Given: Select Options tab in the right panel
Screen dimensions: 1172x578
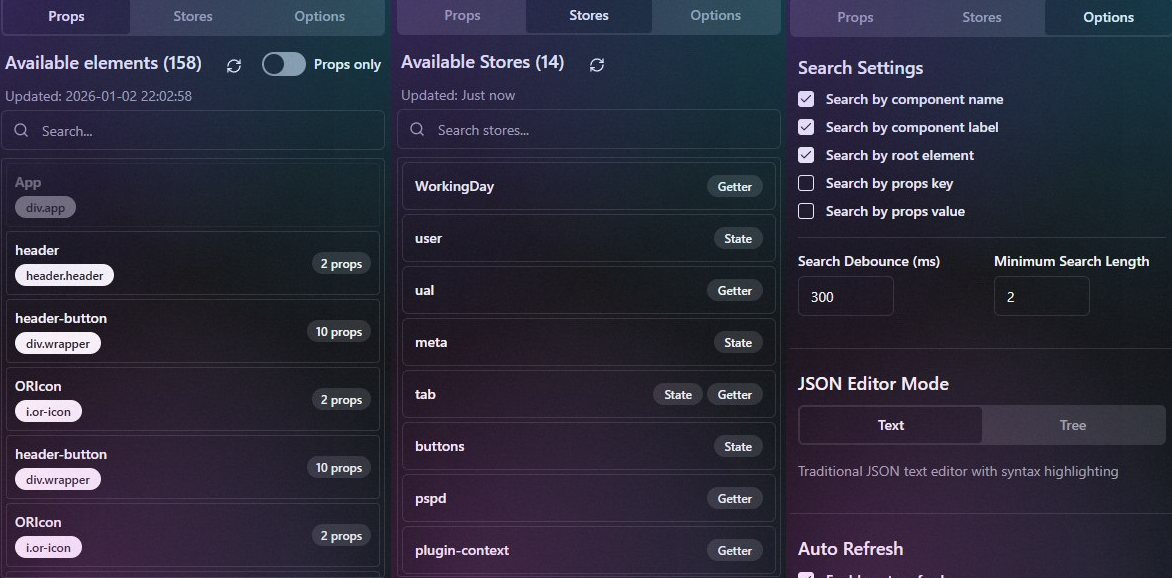Looking at the screenshot, I should 1108,17.
